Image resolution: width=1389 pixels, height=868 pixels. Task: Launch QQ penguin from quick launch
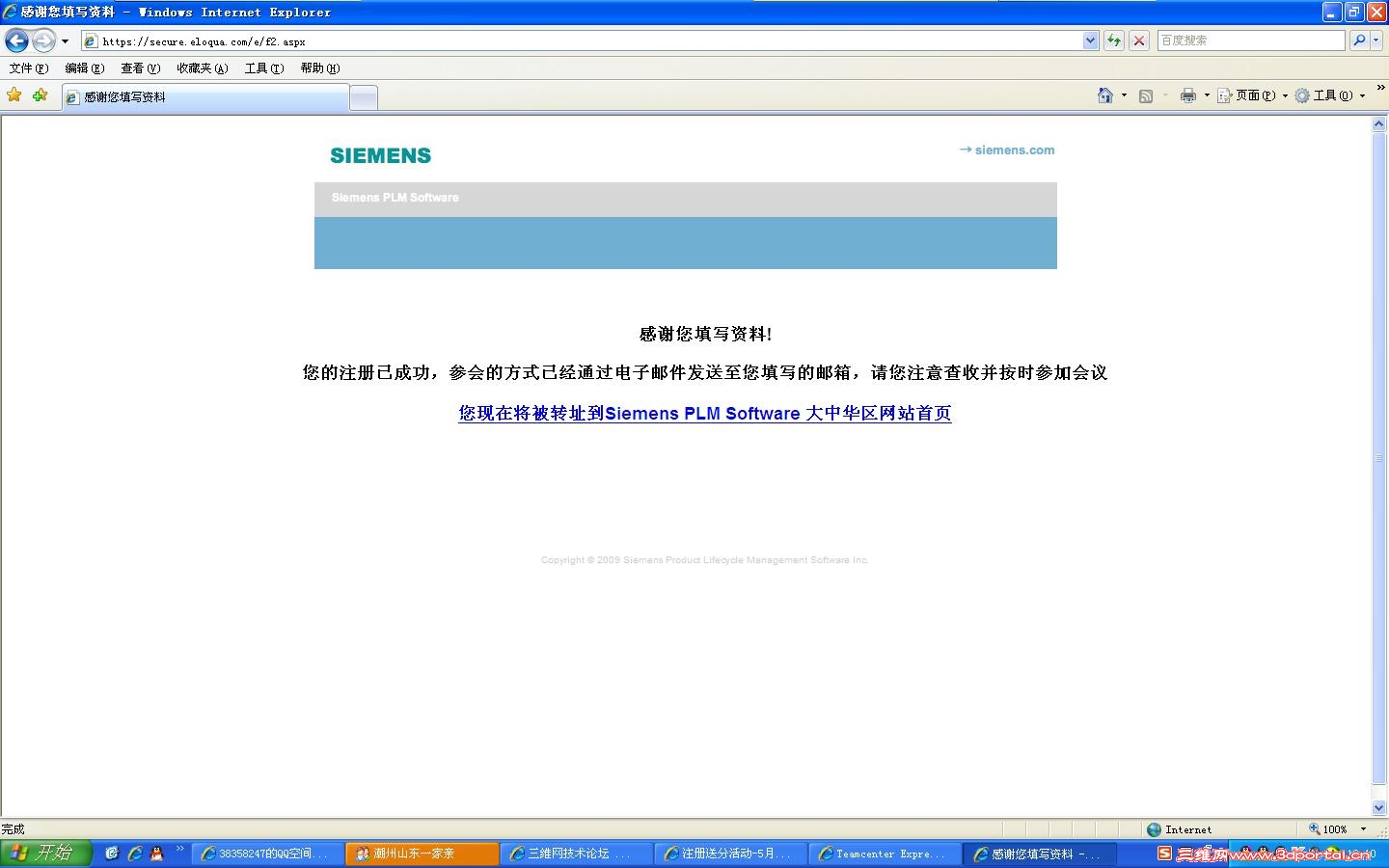(x=157, y=854)
